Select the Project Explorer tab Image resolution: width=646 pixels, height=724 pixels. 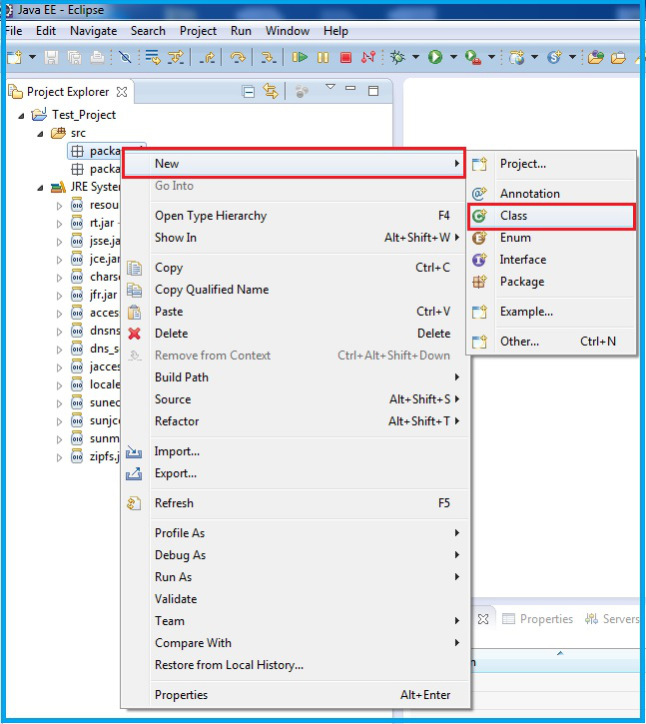coord(68,92)
